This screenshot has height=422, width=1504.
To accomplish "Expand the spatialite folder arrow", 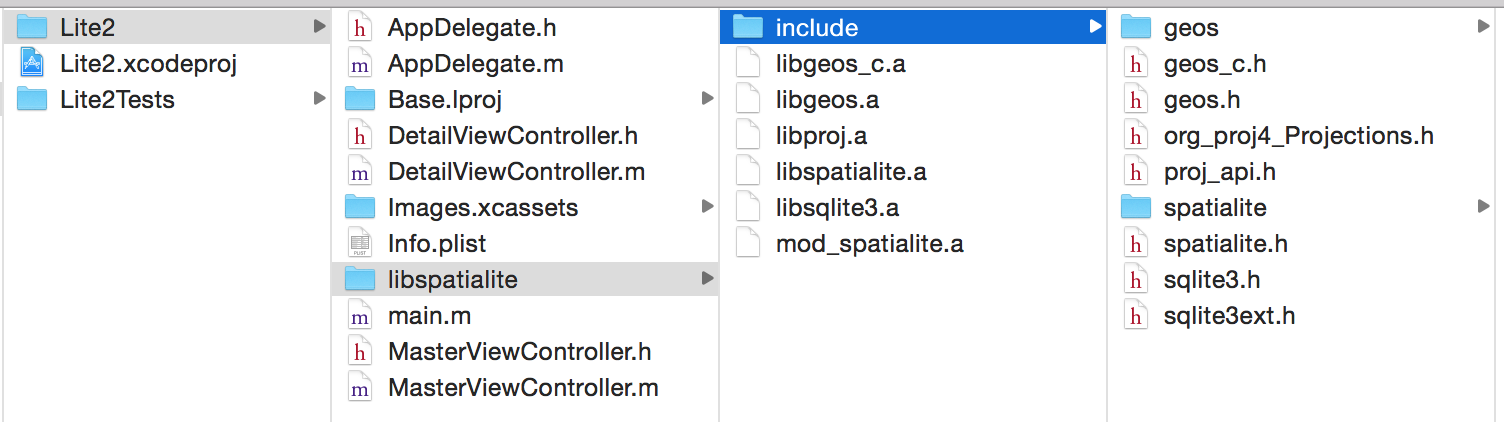I will tap(1484, 207).
